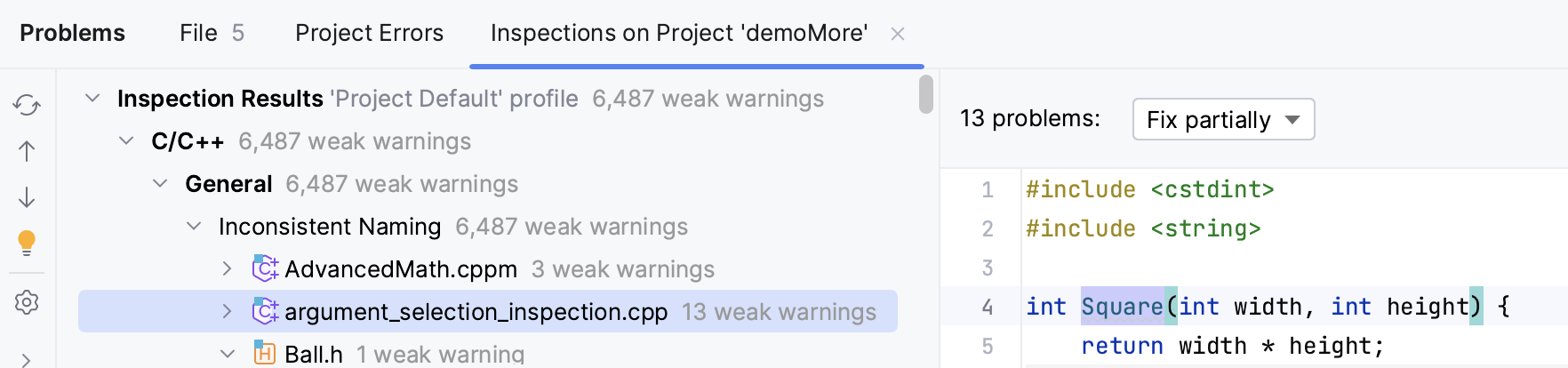
Task: Open inspection settings gear icon
Action: click(x=27, y=302)
